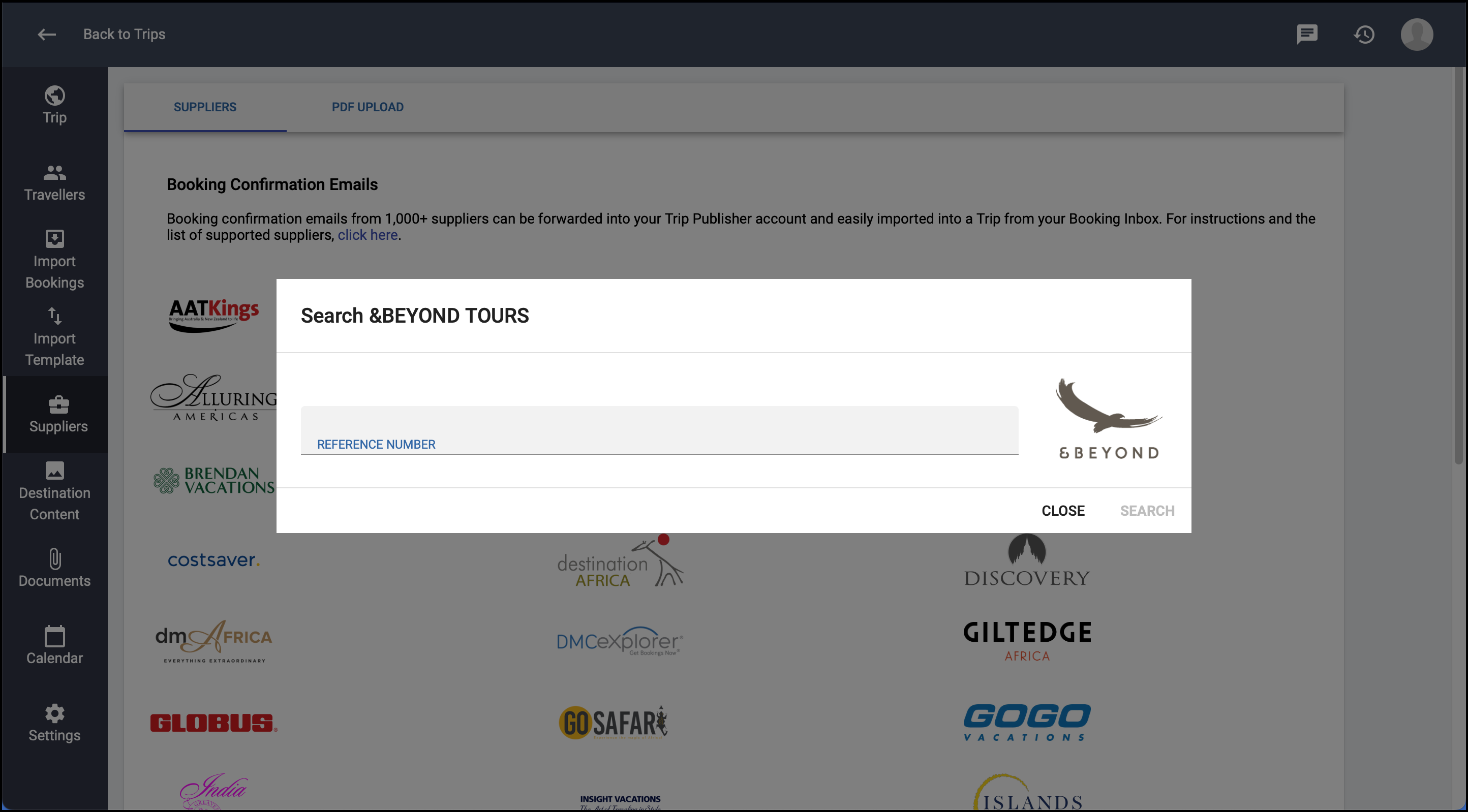Select the Globus supplier logo
The height and width of the screenshot is (812, 1468).
(213, 723)
